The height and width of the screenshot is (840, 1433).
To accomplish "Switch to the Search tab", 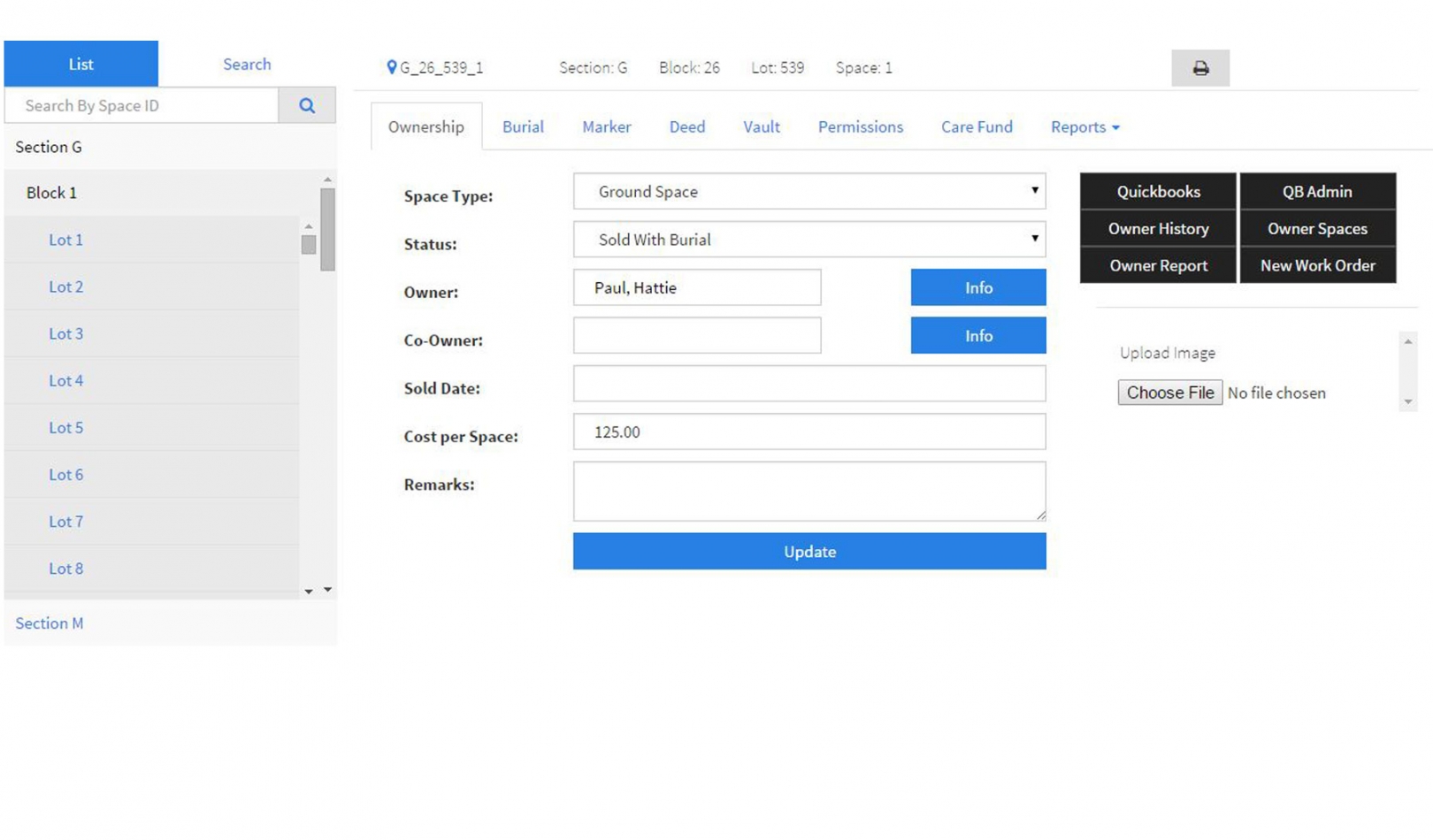I will click(x=247, y=63).
